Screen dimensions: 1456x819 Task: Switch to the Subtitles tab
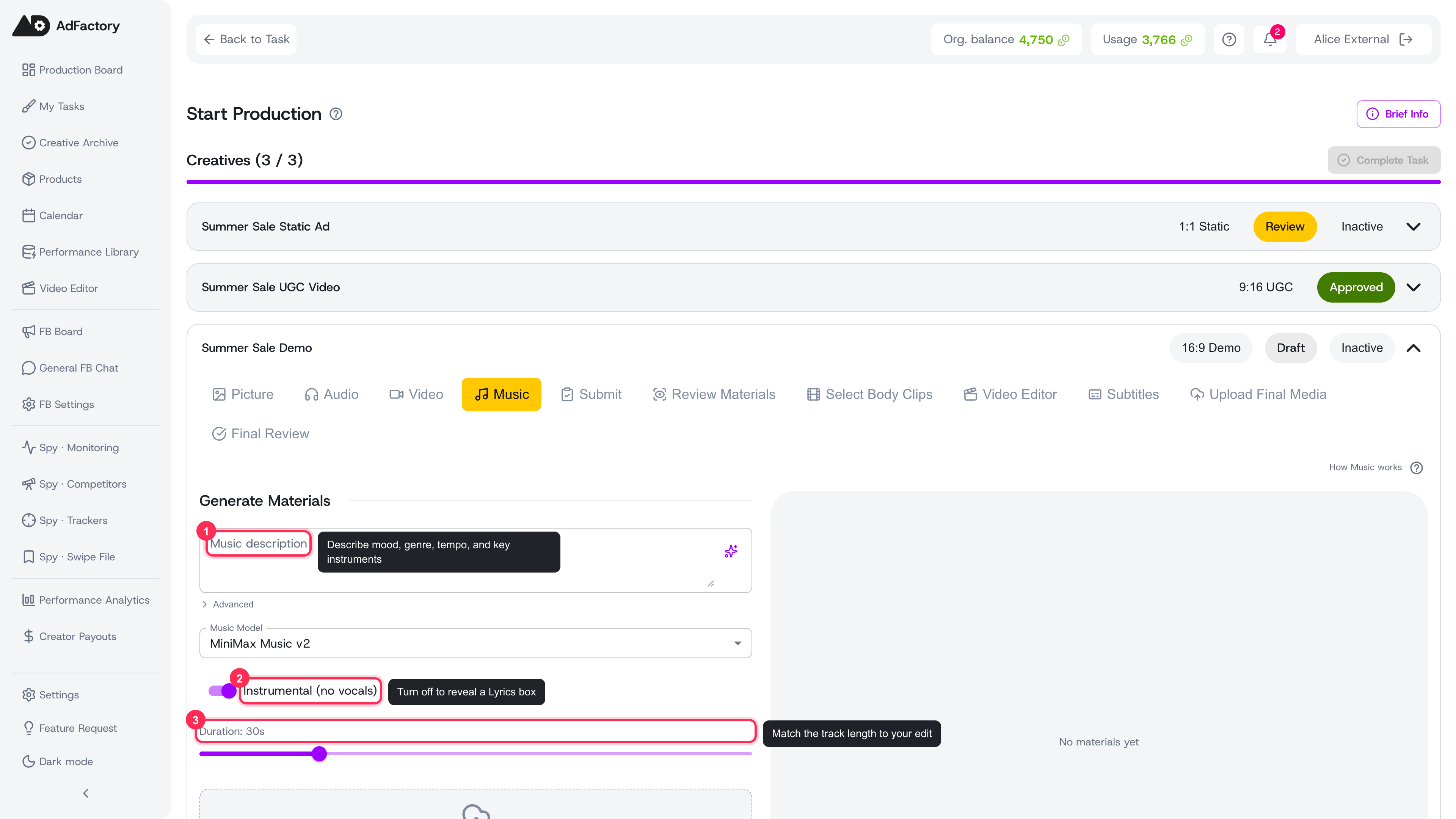click(1123, 394)
